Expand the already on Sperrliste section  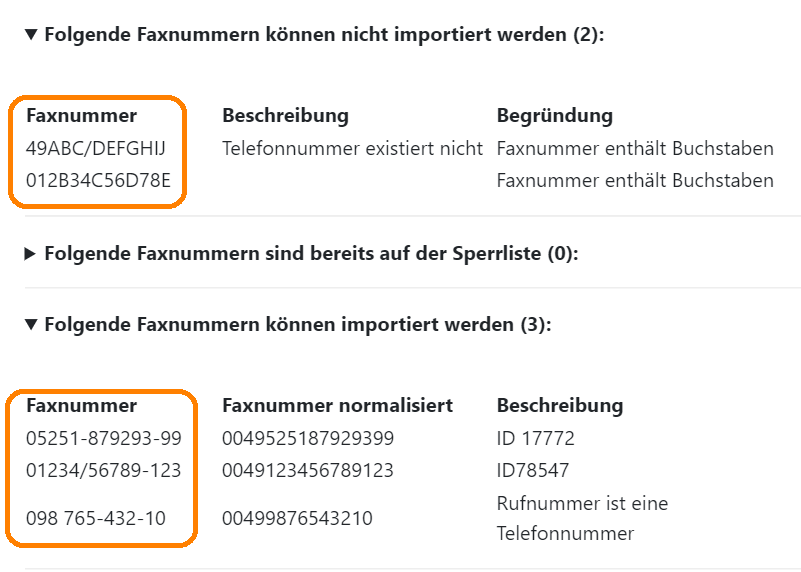tap(30, 254)
